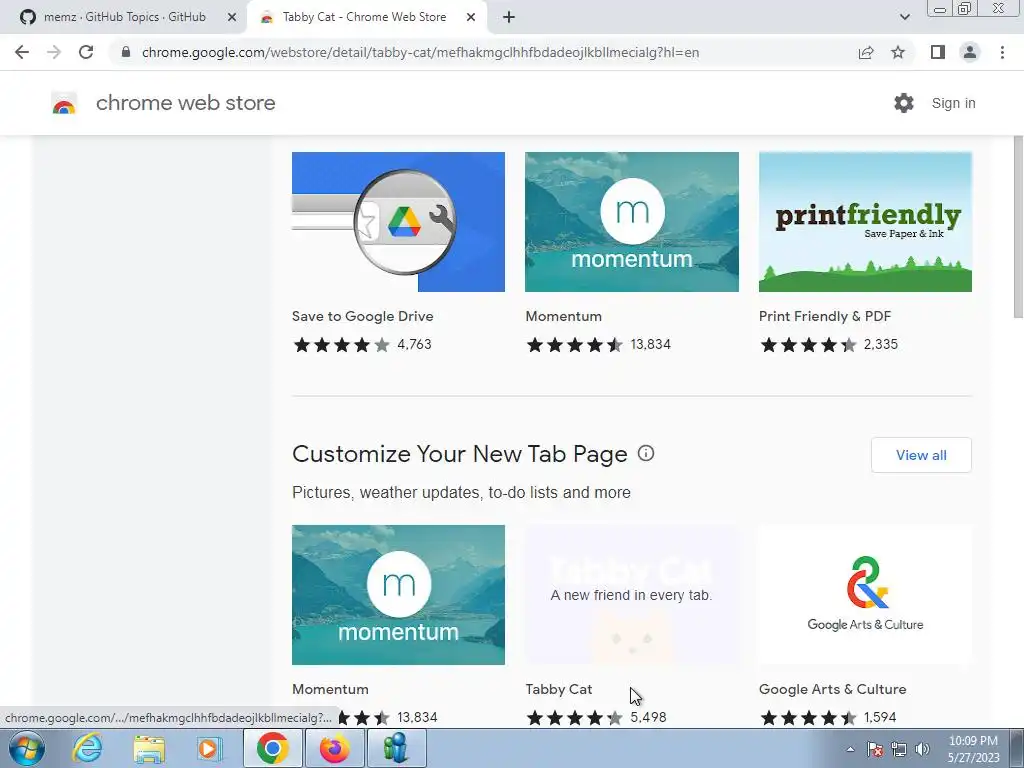This screenshot has height=768, width=1024.
Task: Open a new browser tab
Action: tap(509, 17)
